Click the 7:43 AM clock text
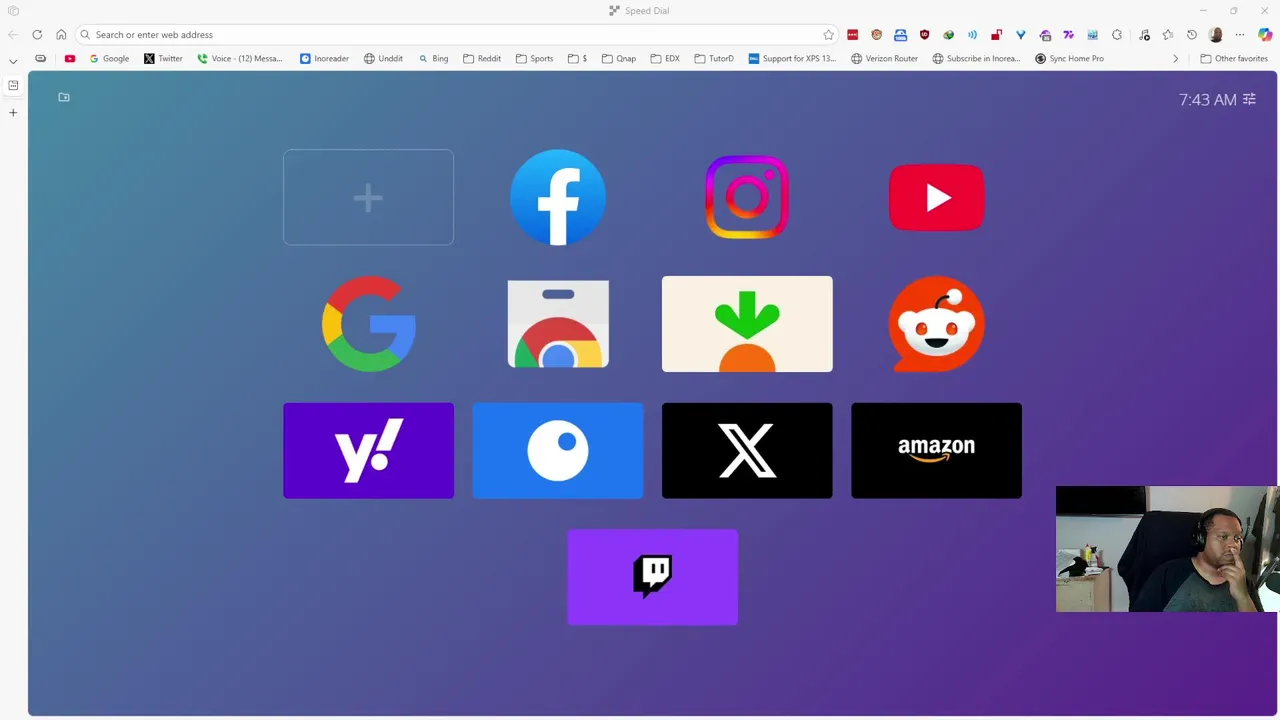This screenshot has height=720, width=1280. pyautogui.click(x=1208, y=99)
